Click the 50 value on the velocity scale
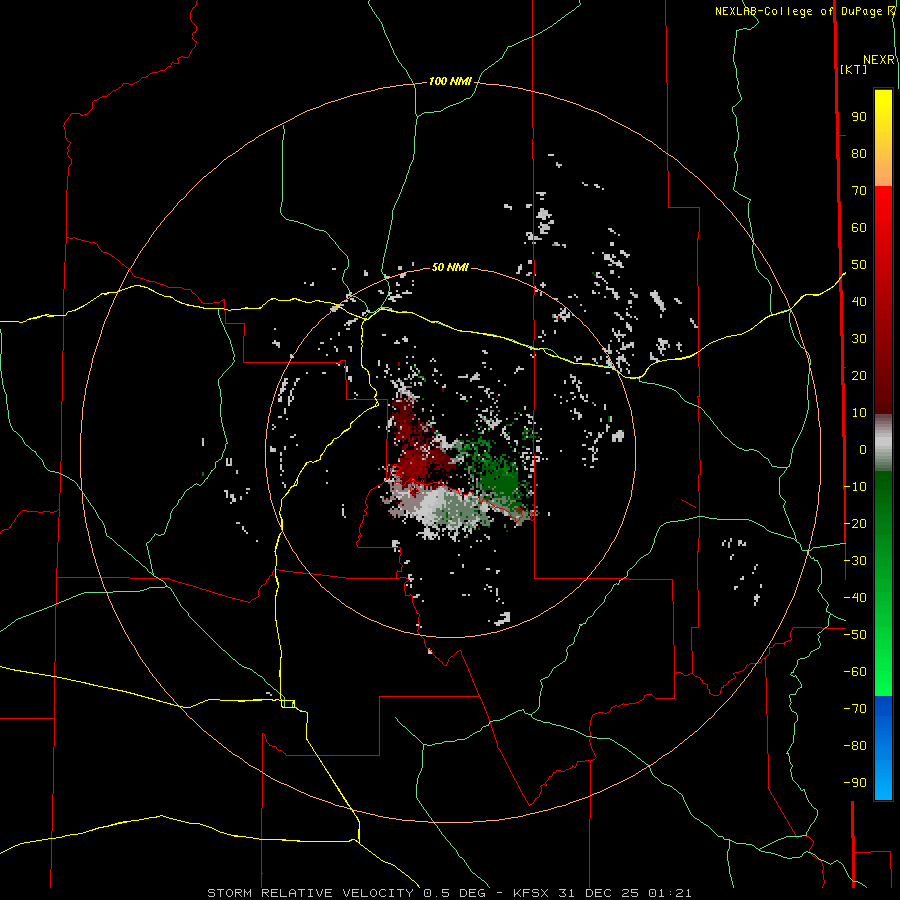 click(859, 265)
